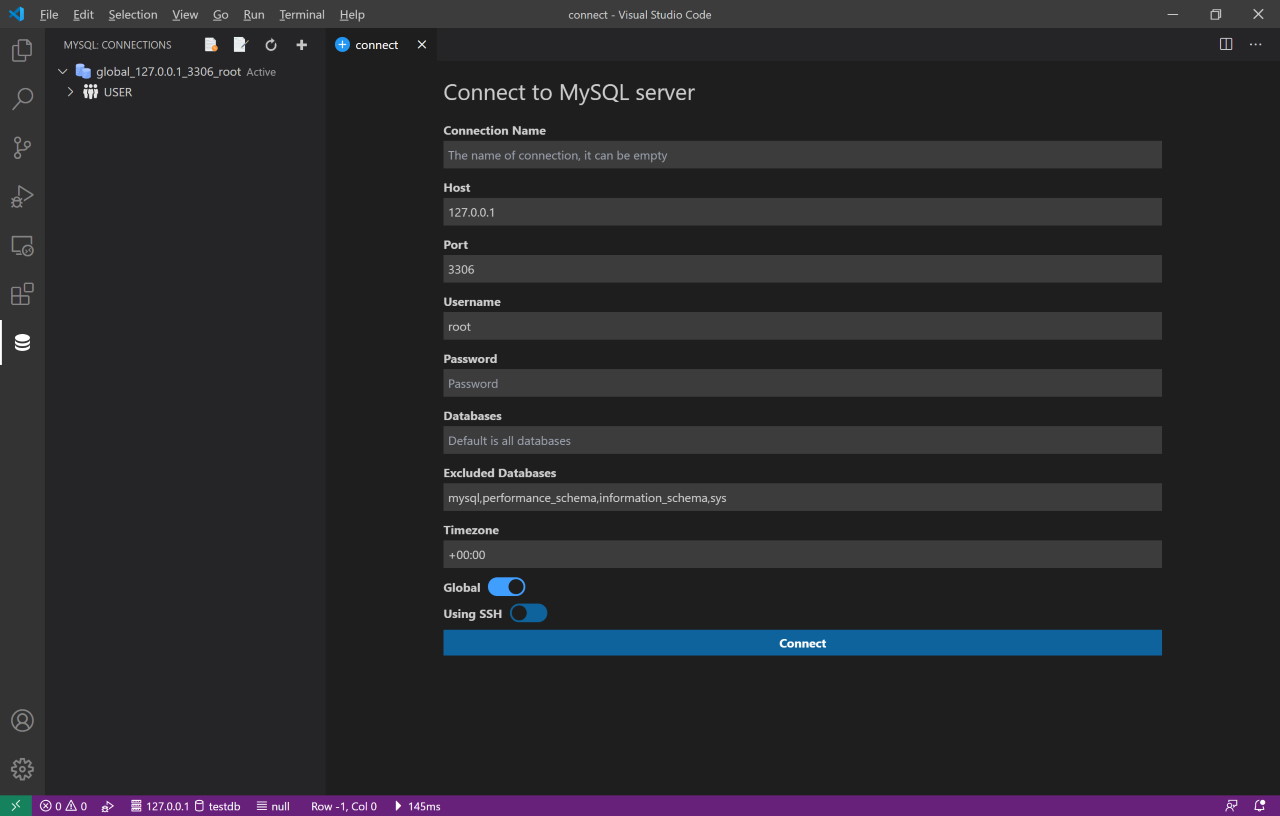This screenshot has width=1280, height=816.
Task: Click the first file icon in MySQL toolbar
Action: coord(211,45)
